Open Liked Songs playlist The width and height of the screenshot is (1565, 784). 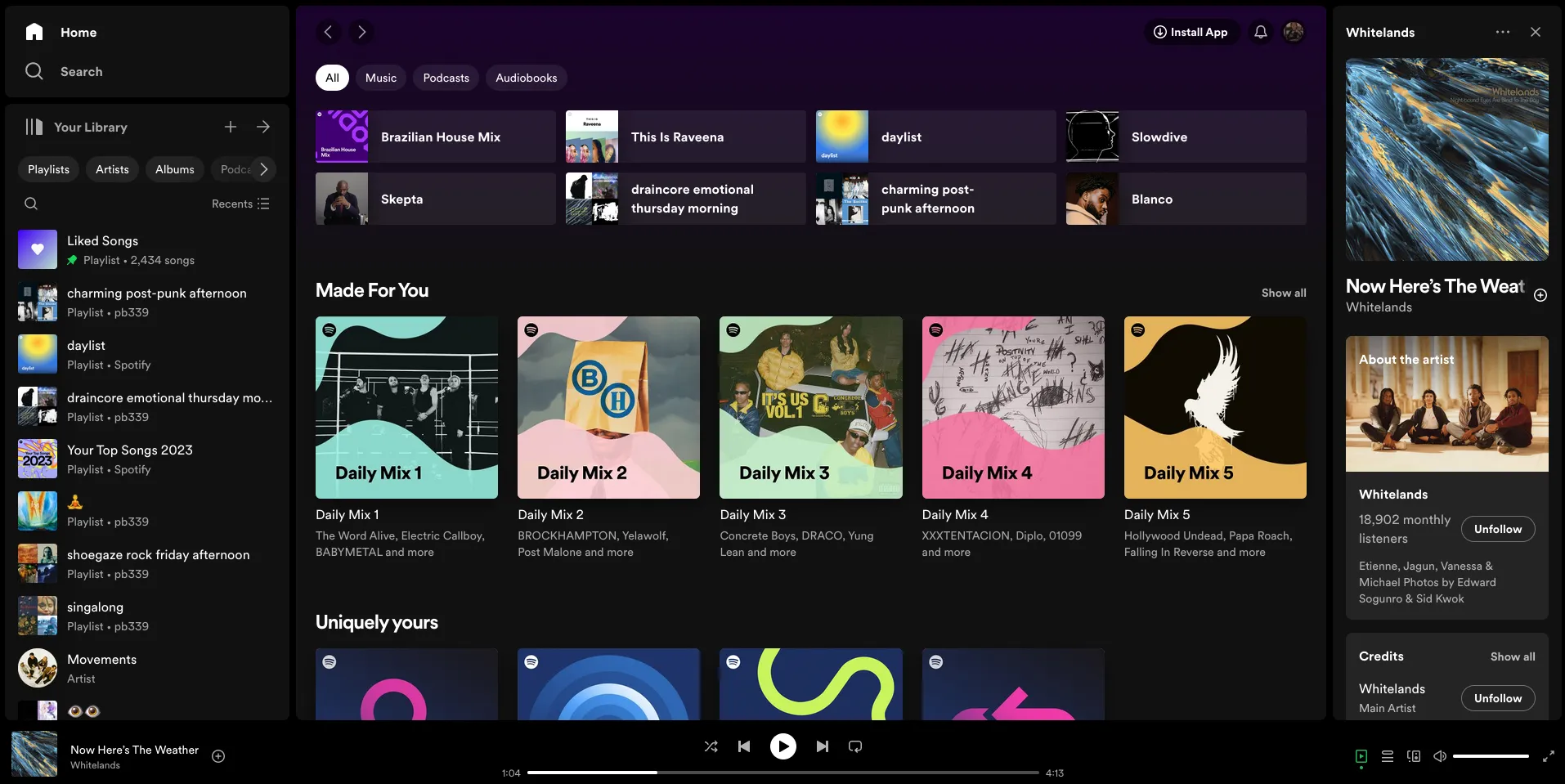pos(146,249)
